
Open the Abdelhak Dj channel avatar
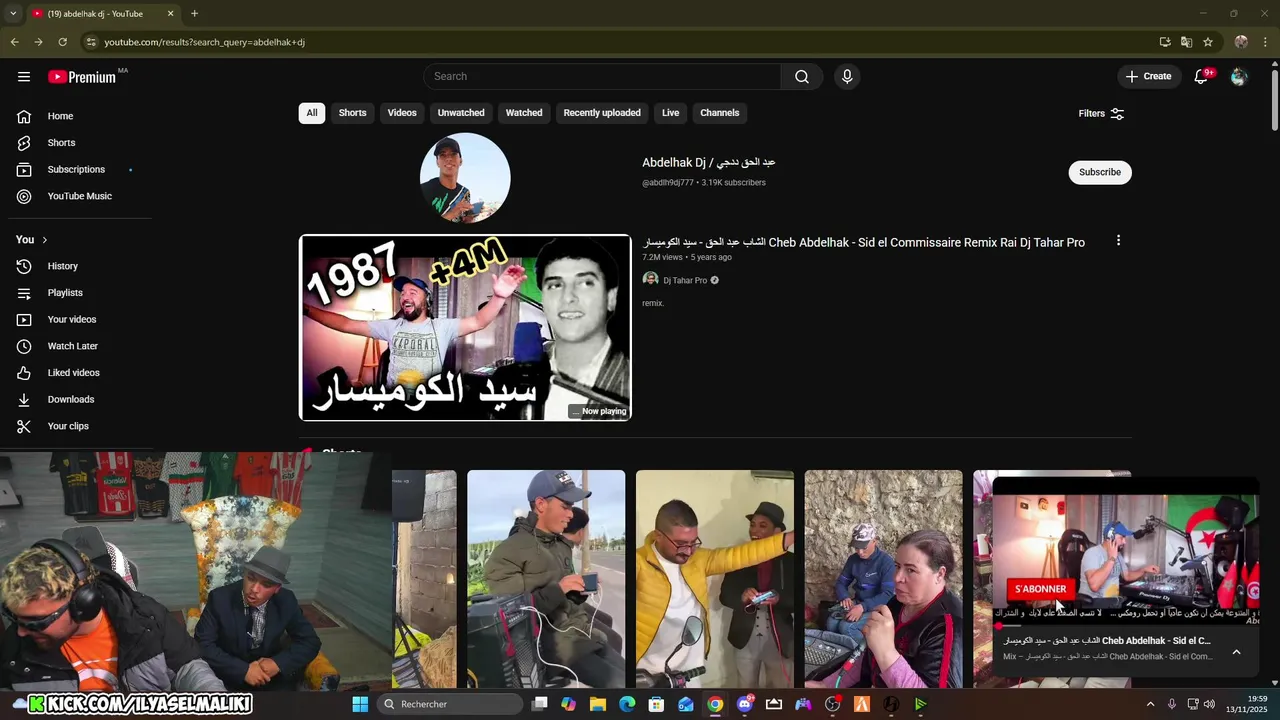[465, 177]
